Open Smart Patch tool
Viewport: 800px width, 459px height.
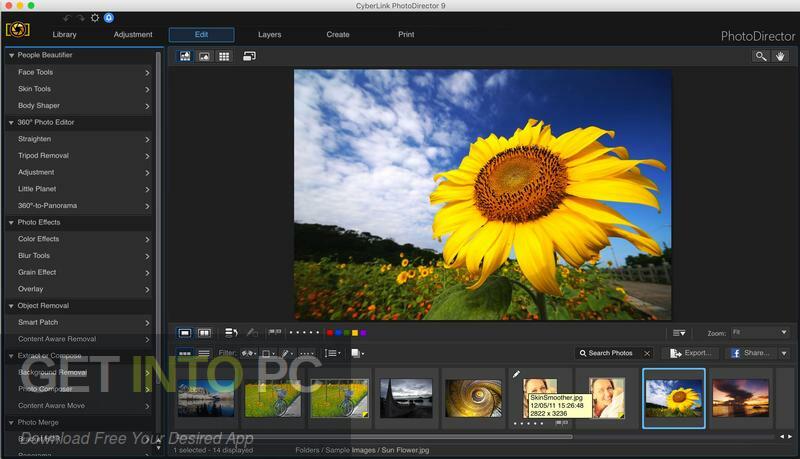79,322
